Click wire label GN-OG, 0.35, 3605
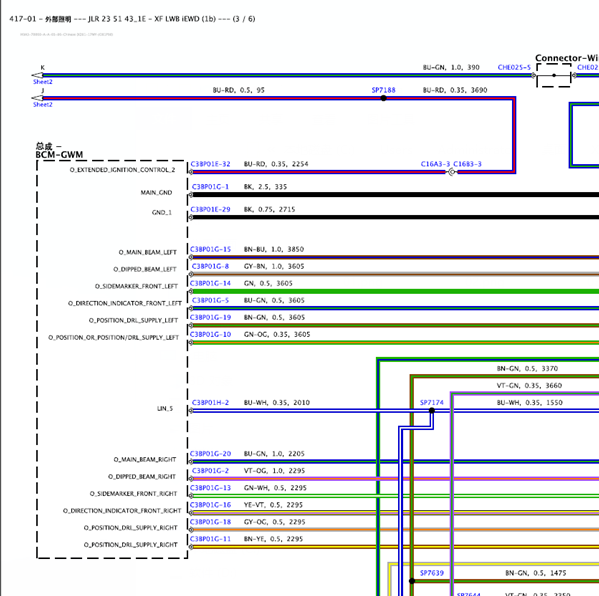Image resolution: width=599 pixels, height=596 pixels. click(277, 334)
